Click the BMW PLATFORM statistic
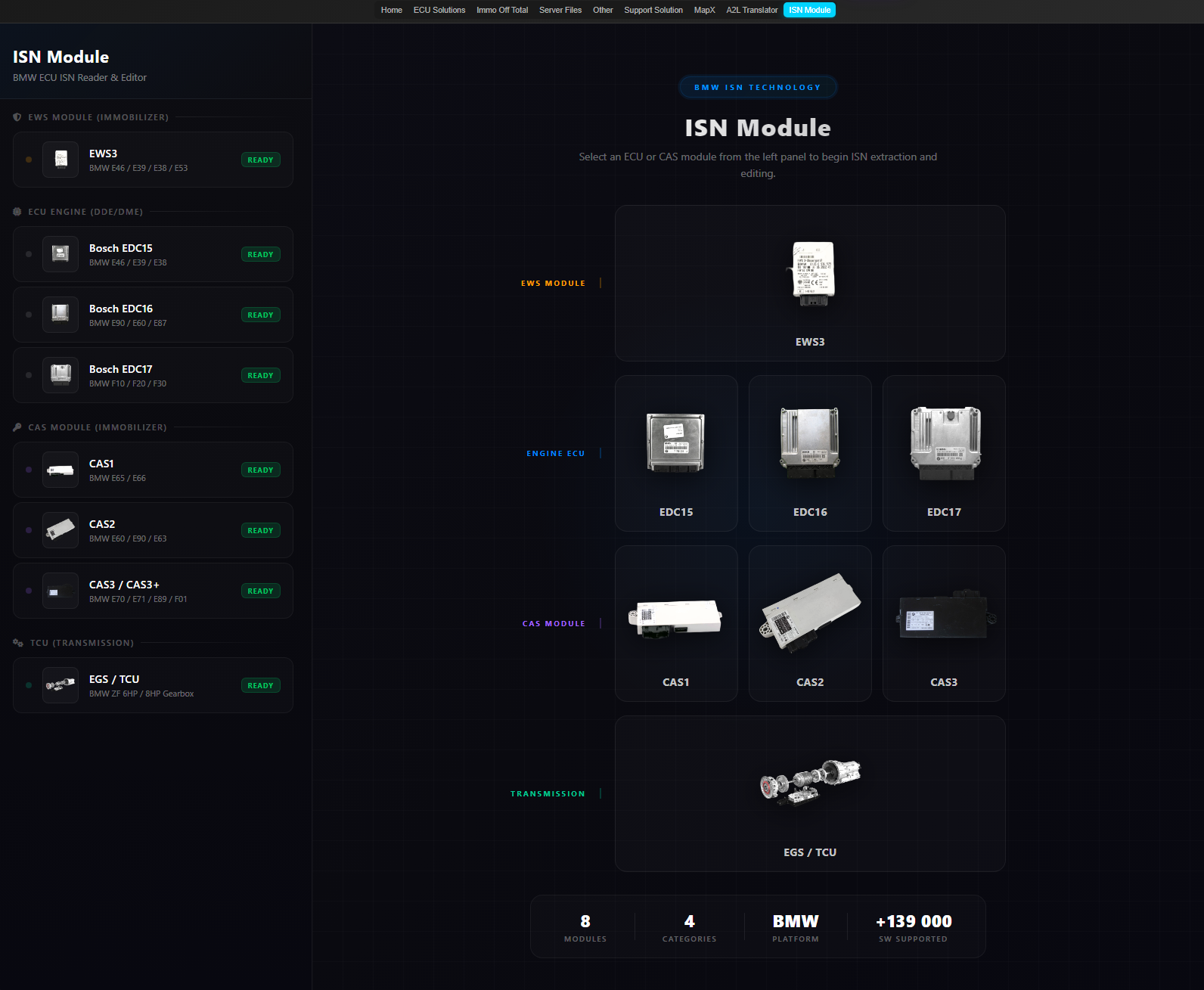 (796, 927)
